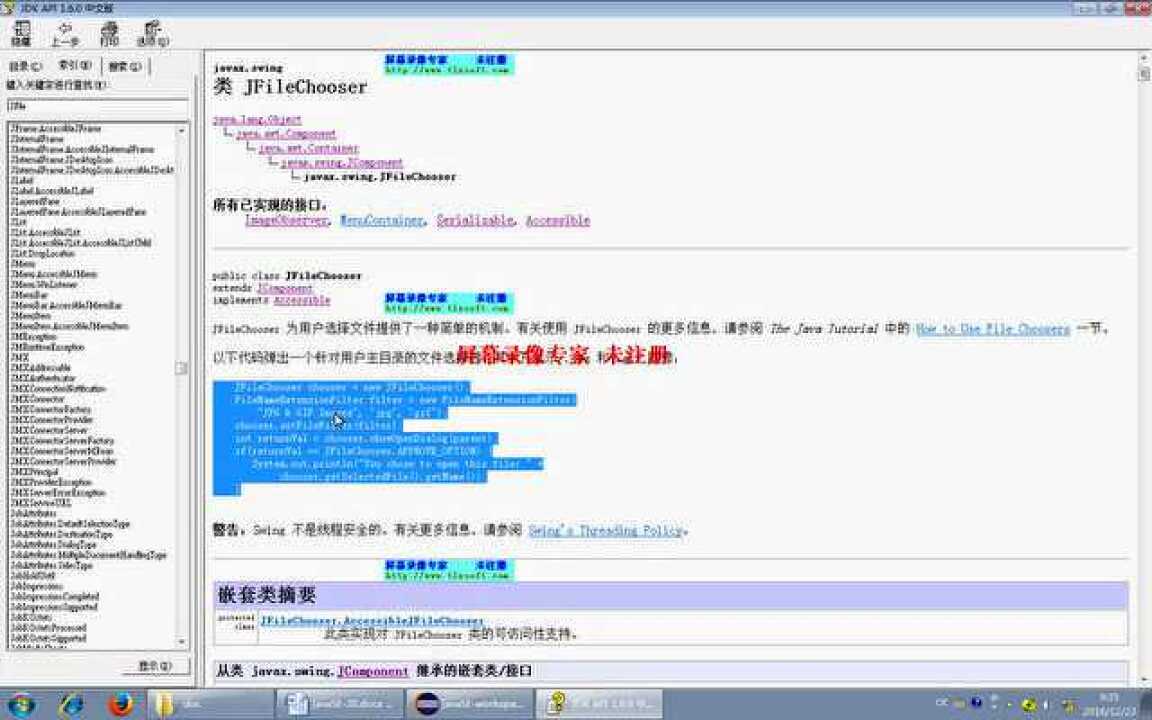Open the ImageObserver interface link

point(286,220)
